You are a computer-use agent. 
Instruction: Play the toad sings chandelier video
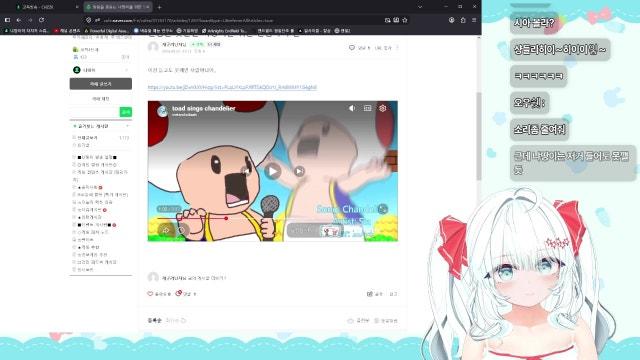tap(273, 171)
